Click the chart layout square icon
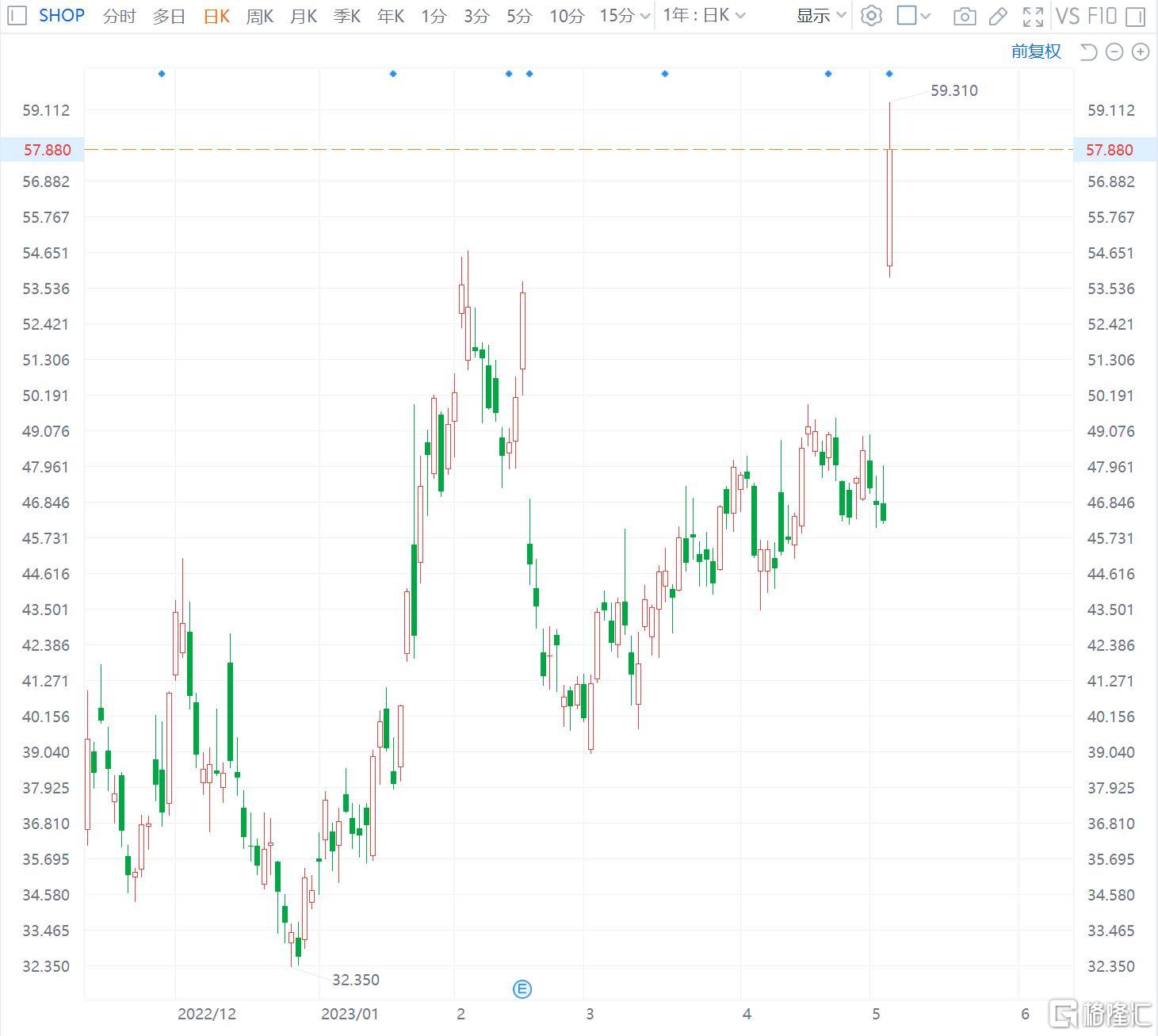 pos(907,15)
